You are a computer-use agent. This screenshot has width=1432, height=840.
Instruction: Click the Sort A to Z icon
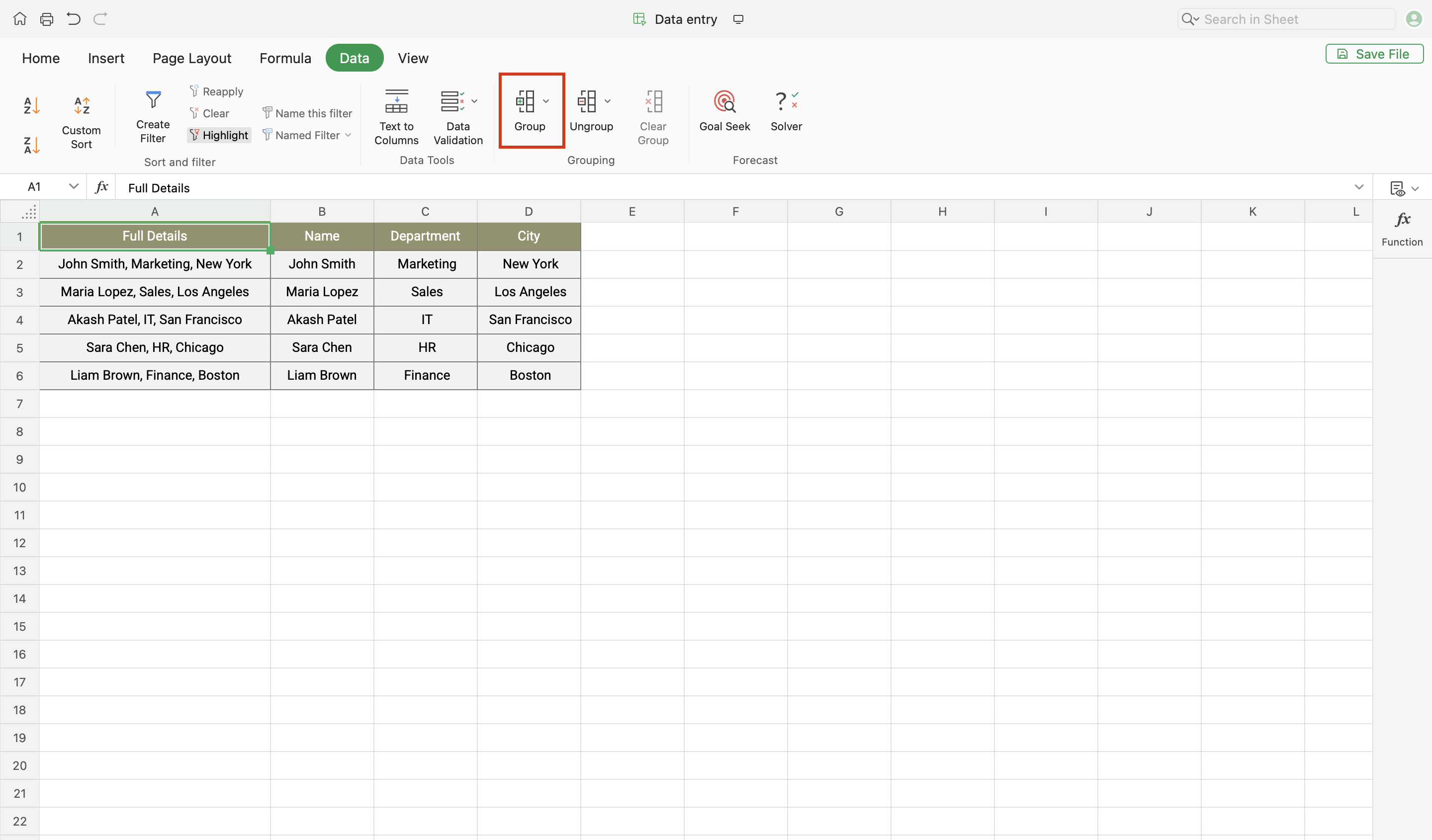point(31,106)
